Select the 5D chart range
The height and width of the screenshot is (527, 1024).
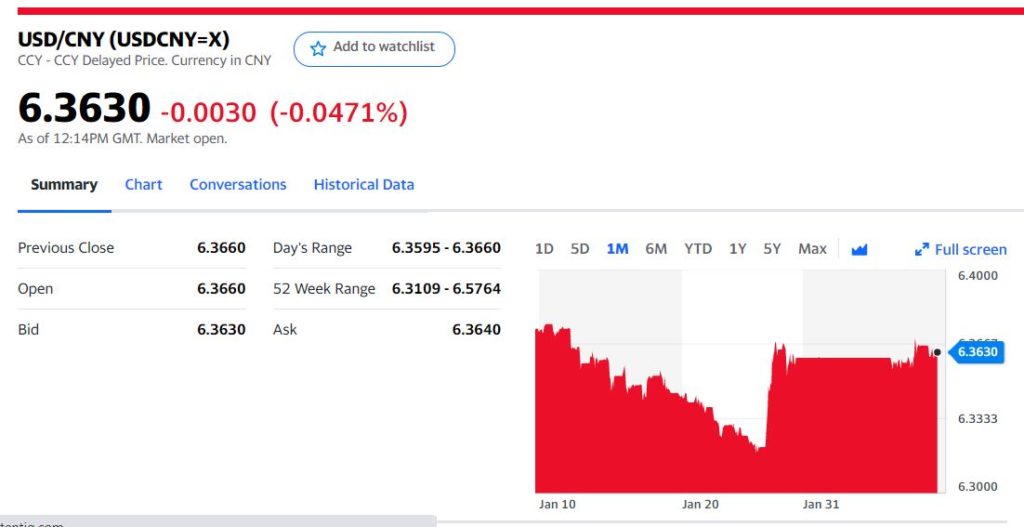point(580,249)
